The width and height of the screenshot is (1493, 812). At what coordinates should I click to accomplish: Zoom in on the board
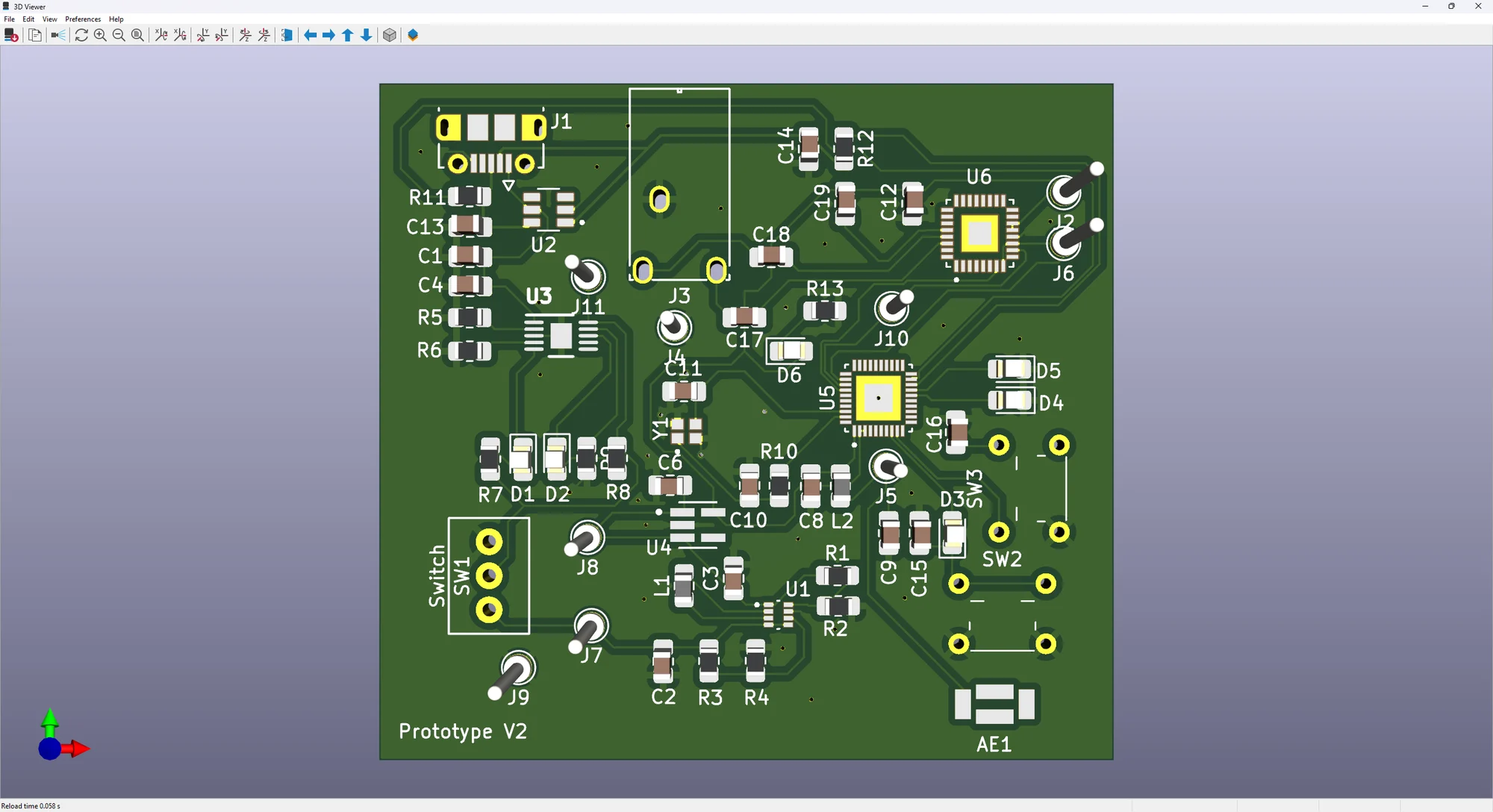pyautogui.click(x=100, y=35)
